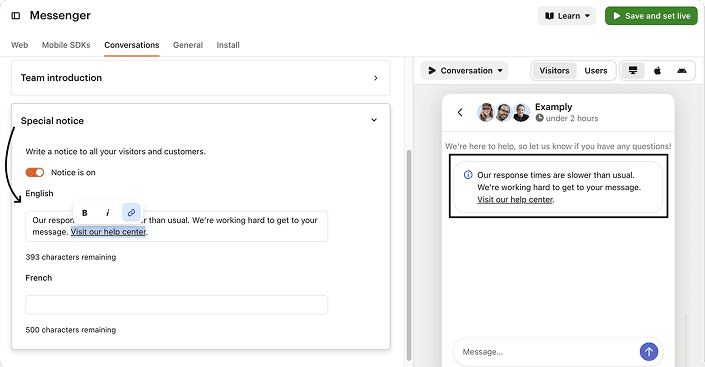This screenshot has height=367, width=705.
Task: Click the English notice text field
Action: (177, 226)
